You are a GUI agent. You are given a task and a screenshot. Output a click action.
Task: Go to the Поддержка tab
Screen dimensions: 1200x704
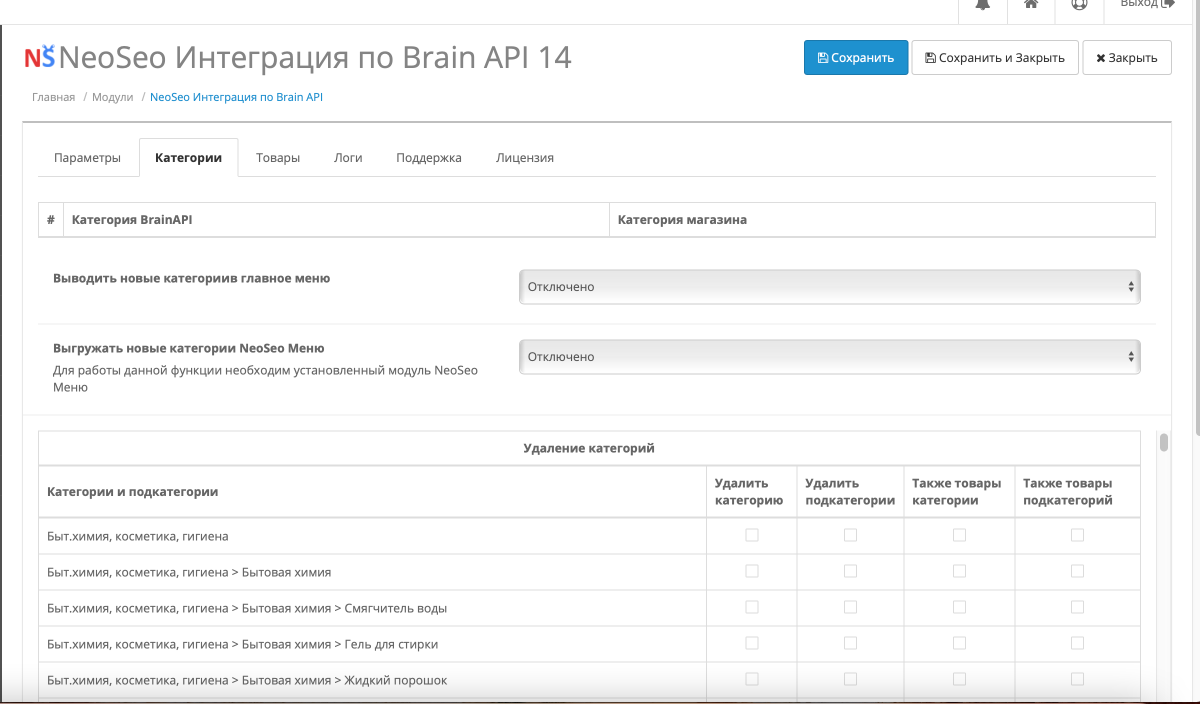pos(429,158)
